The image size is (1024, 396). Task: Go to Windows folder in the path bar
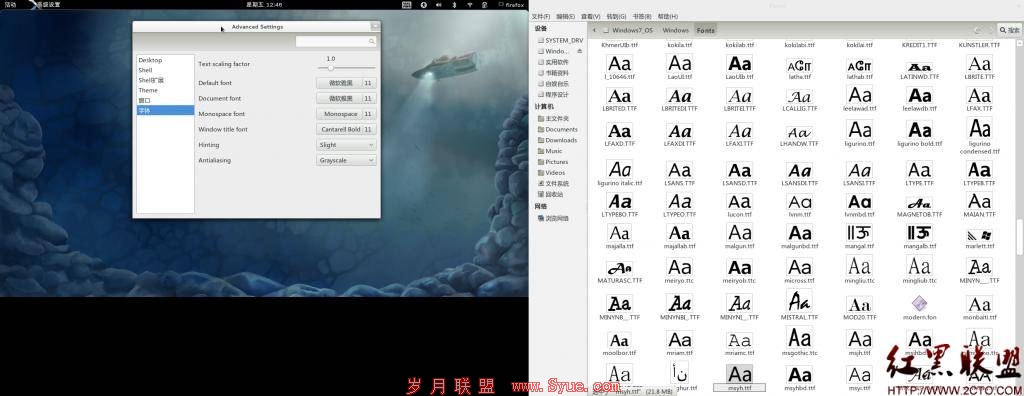pyautogui.click(x=675, y=30)
